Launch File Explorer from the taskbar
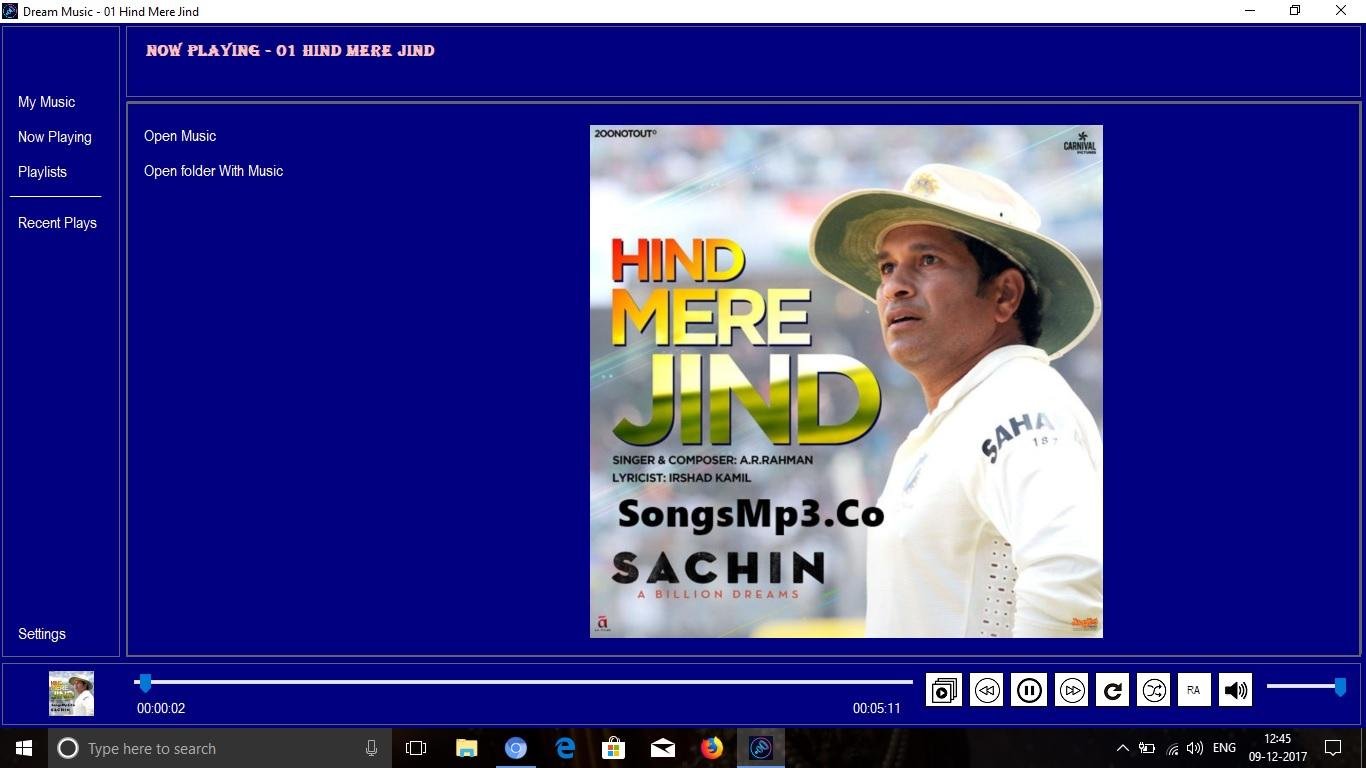Image resolution: width=1366 pixels, height=768 pixels. pos(467,748)
